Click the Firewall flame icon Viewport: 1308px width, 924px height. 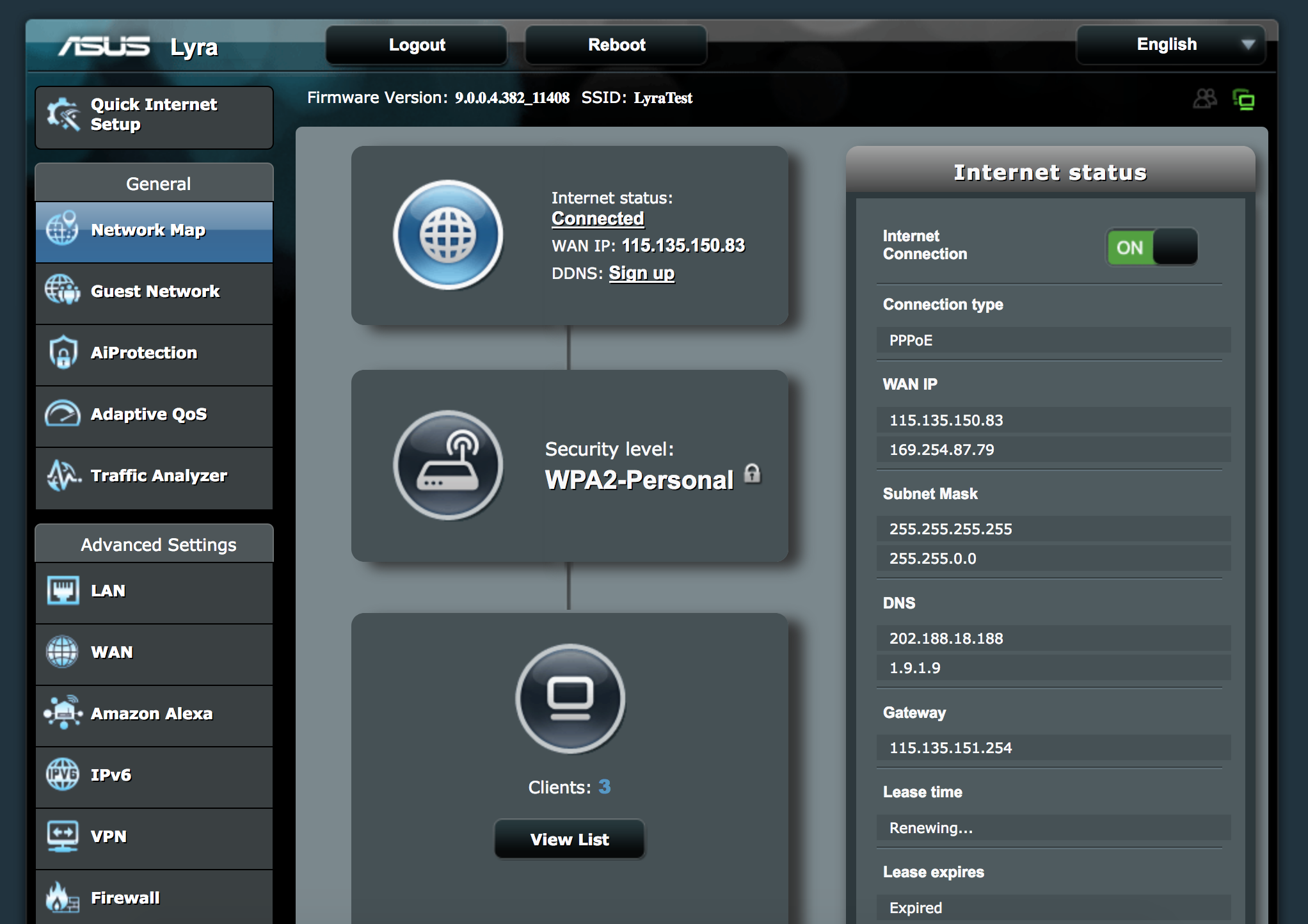click(x=62, y=897)
